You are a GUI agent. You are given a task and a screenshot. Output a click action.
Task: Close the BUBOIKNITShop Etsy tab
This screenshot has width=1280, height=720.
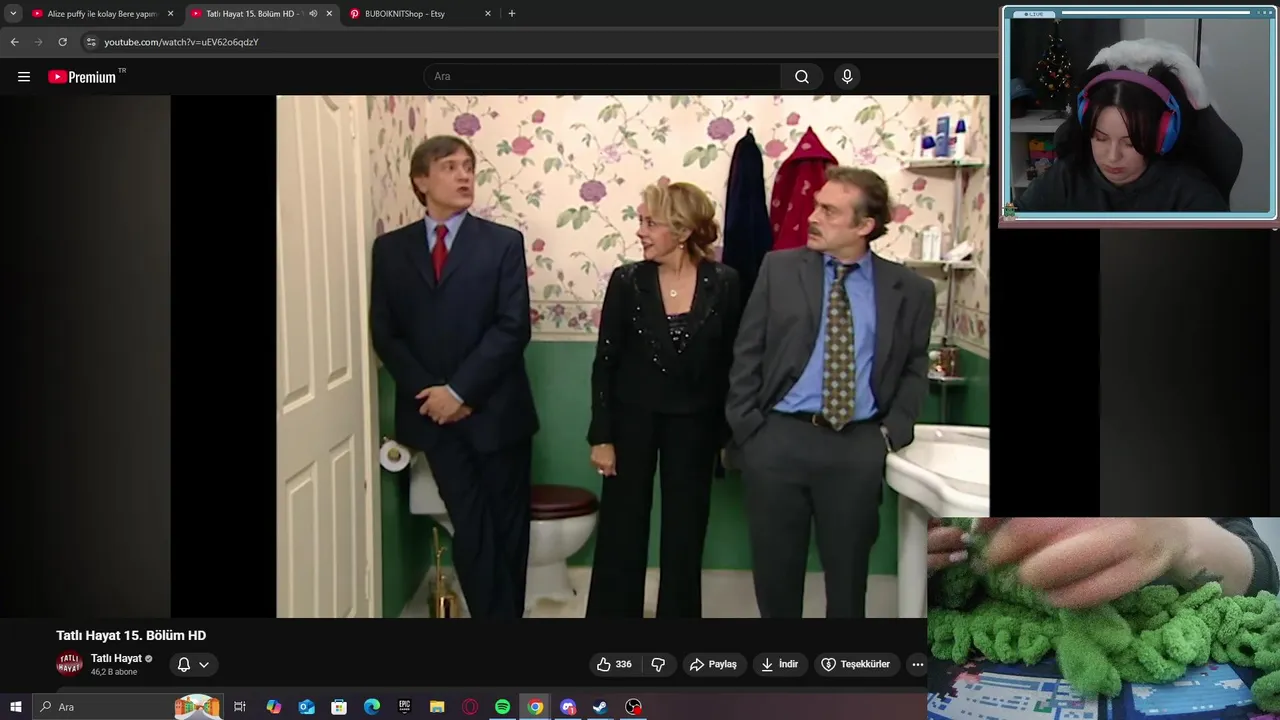[488, 14]
